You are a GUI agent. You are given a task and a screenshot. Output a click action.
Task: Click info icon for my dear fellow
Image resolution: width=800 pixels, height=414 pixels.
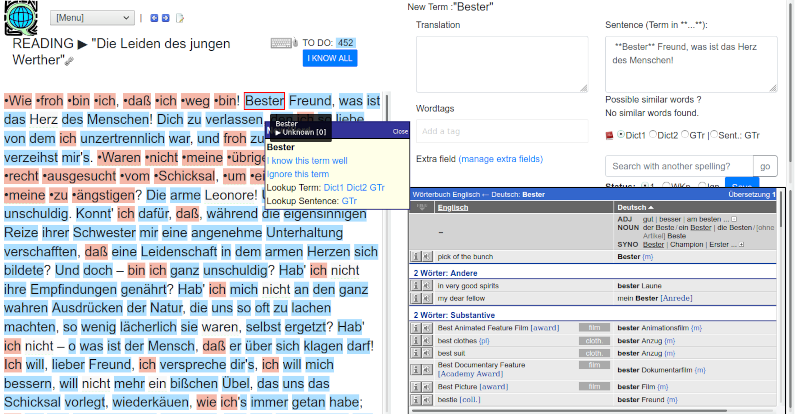click(x=416, y=298)
